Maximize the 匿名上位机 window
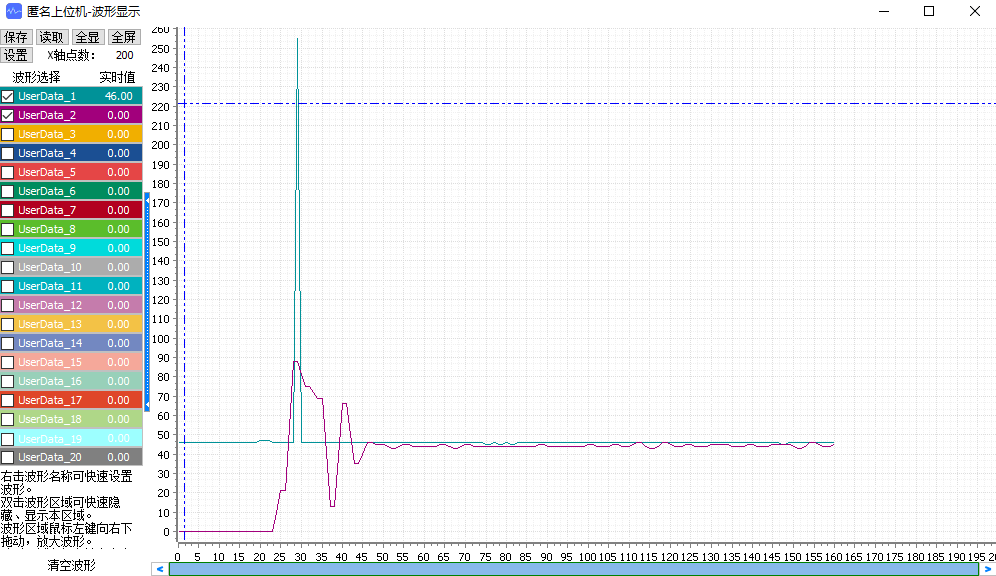Screen dimensions: 996x576 click(x=929, y=11)
